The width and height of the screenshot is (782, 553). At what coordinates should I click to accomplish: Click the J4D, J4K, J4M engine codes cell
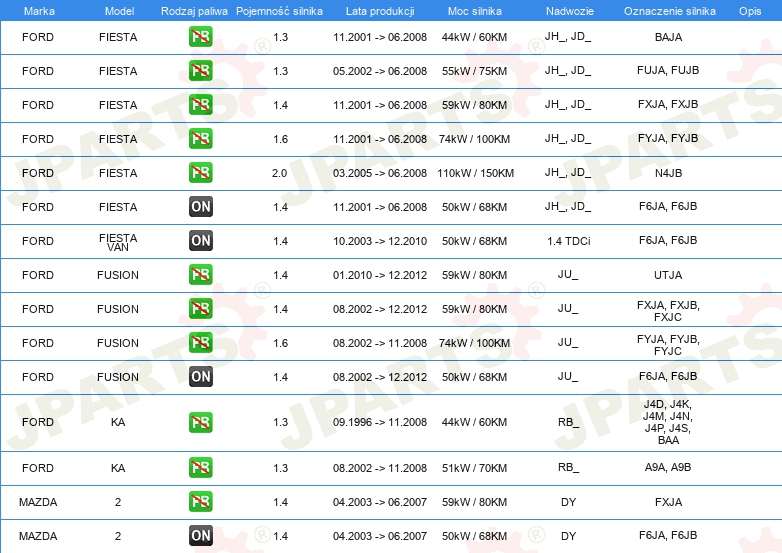pos(668,422)
